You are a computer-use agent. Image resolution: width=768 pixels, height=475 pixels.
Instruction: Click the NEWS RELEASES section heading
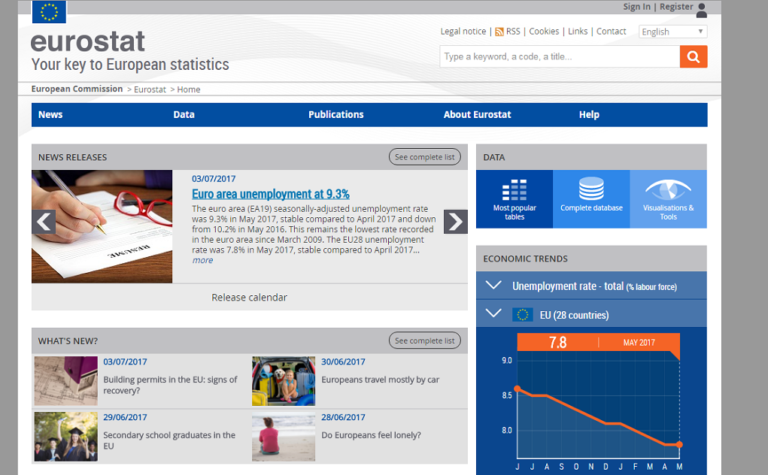72,157
